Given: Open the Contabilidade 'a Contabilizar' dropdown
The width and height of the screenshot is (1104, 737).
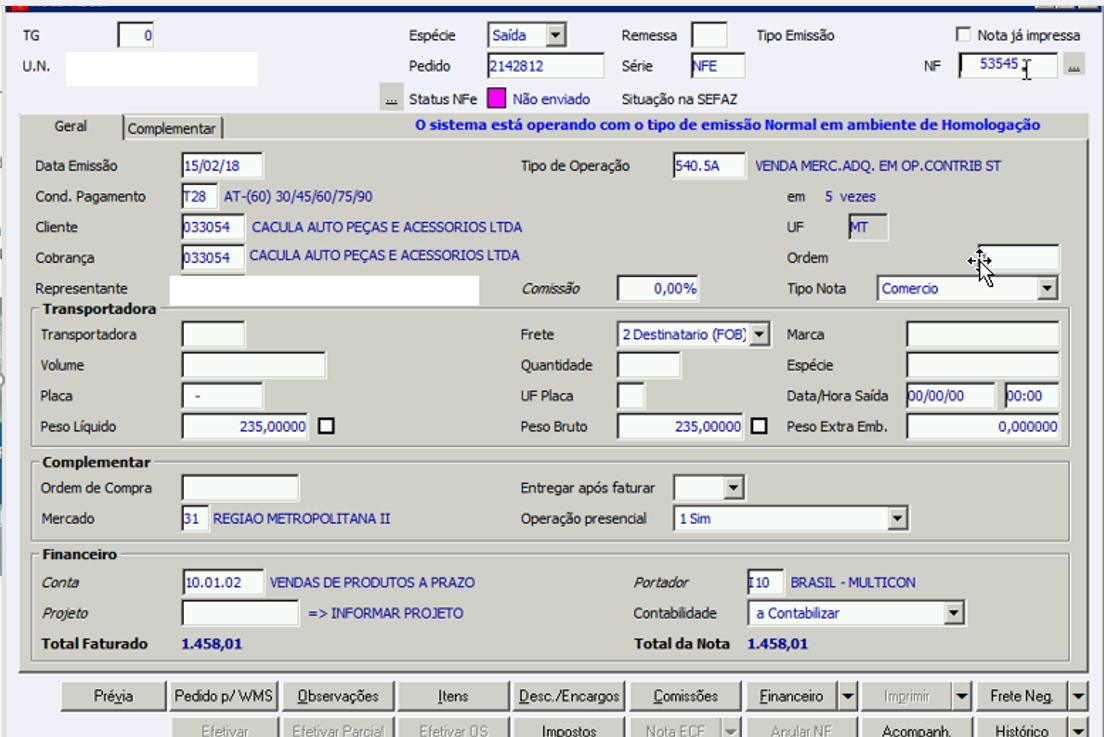Looking at the screenshot, I should pyautogui.click(x=953, y=613).
